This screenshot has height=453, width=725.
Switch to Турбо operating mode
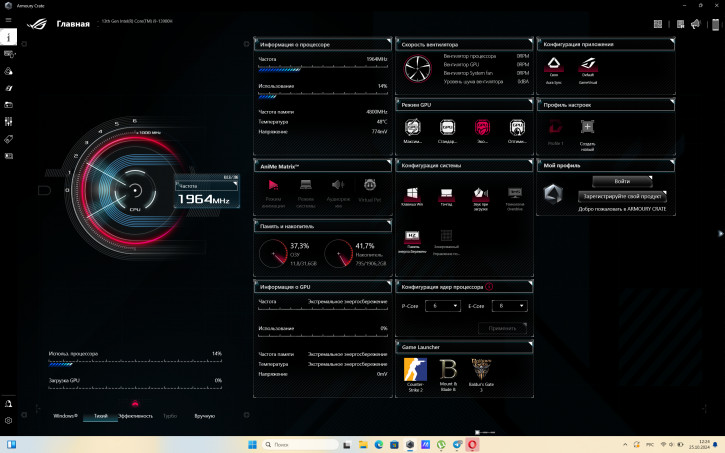(170, 416)
